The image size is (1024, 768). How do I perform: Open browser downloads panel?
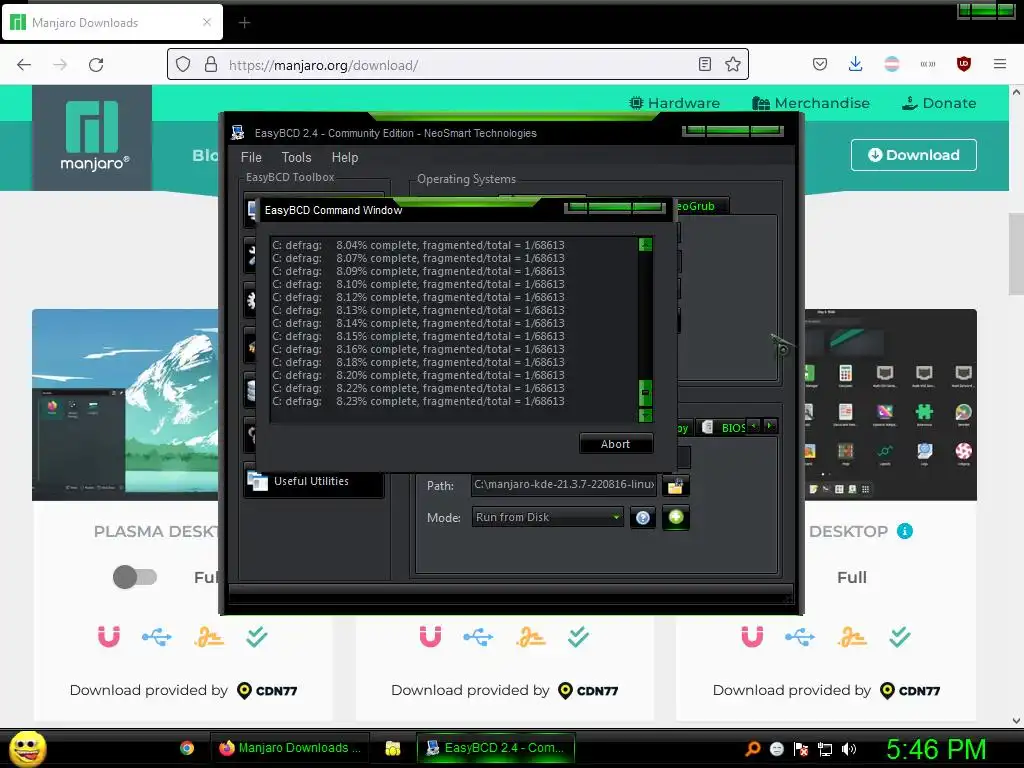tap(856, 64)
